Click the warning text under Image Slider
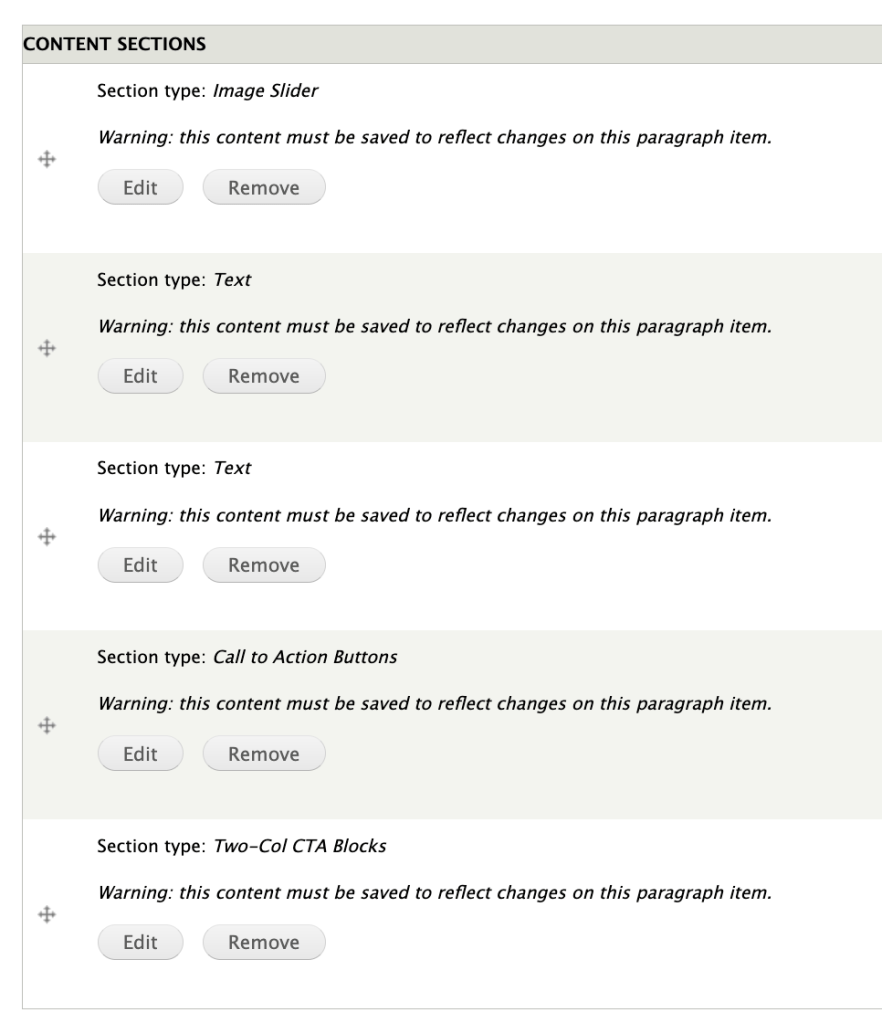The width and height of the screenshot is (882, 1023). tap(434, 138)
